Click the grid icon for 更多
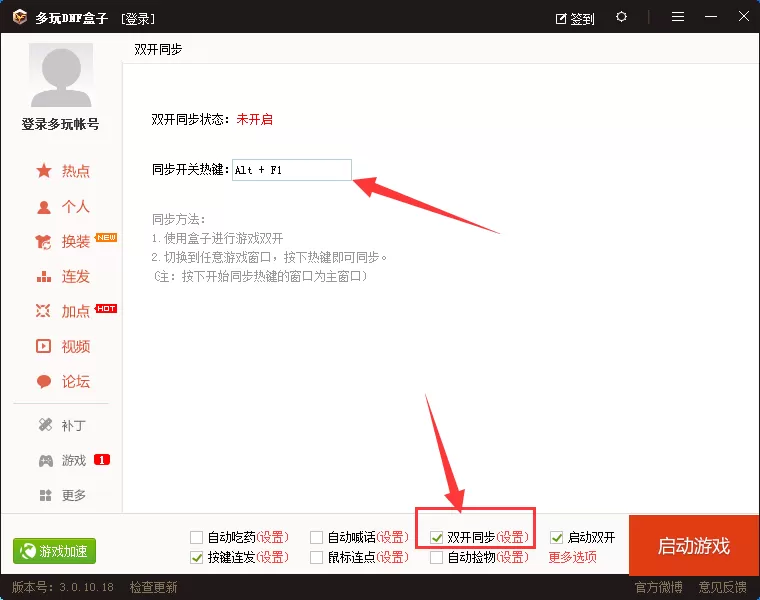 click(x=45, y=495)
